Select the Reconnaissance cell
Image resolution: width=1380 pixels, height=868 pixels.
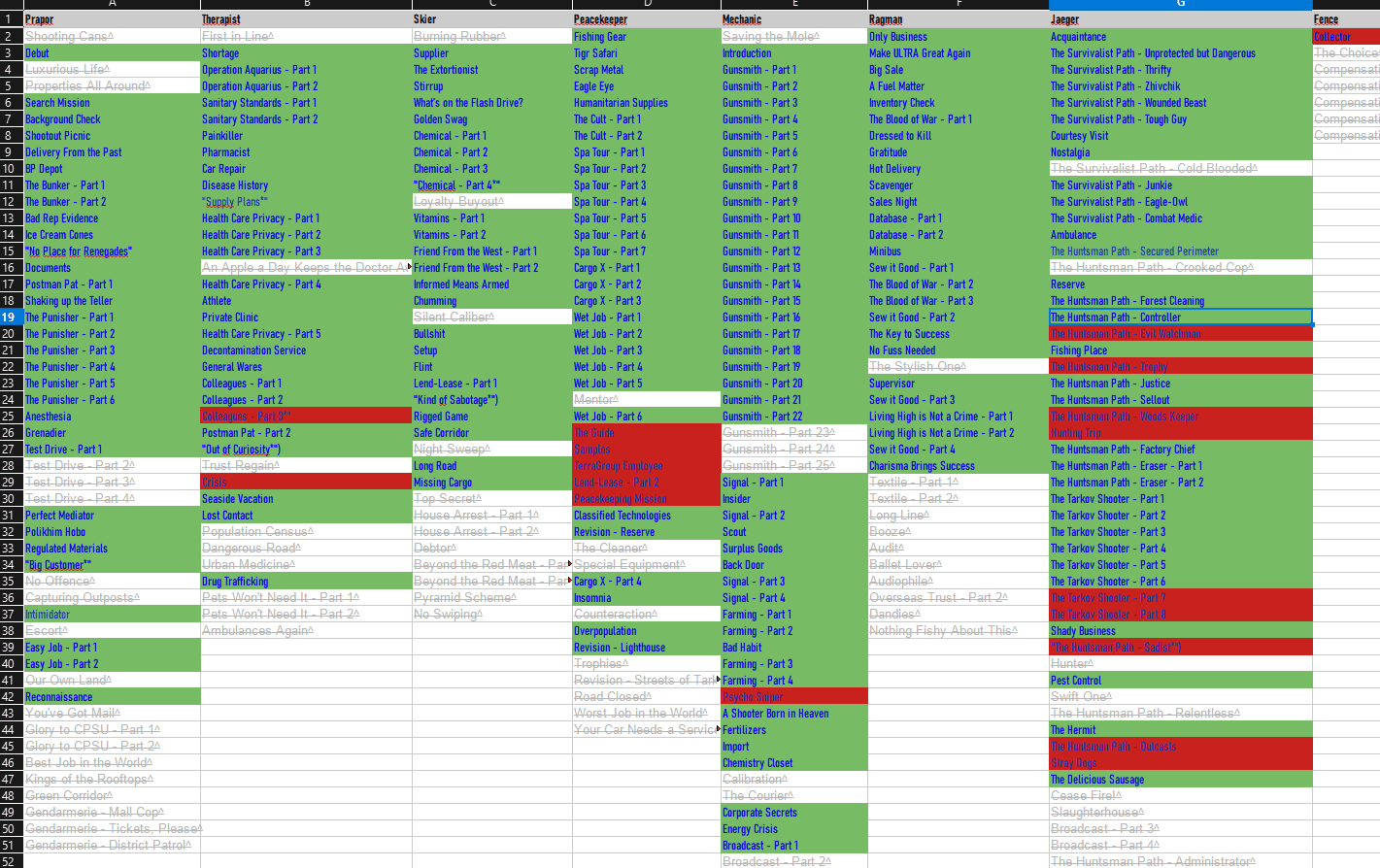[x=112, y=697]
